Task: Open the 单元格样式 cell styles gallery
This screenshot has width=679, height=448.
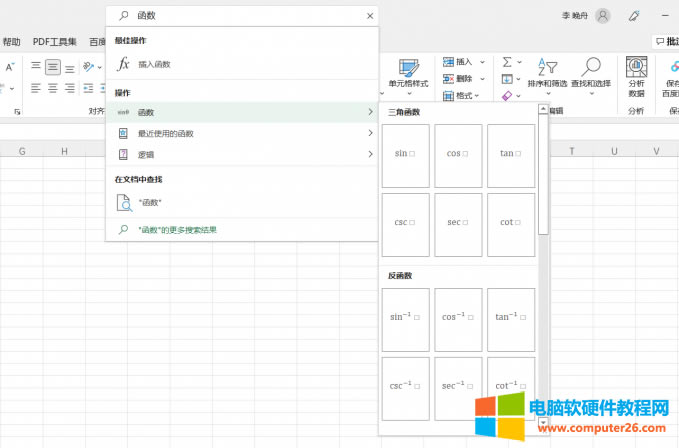Action: click(x=408, y=74)
